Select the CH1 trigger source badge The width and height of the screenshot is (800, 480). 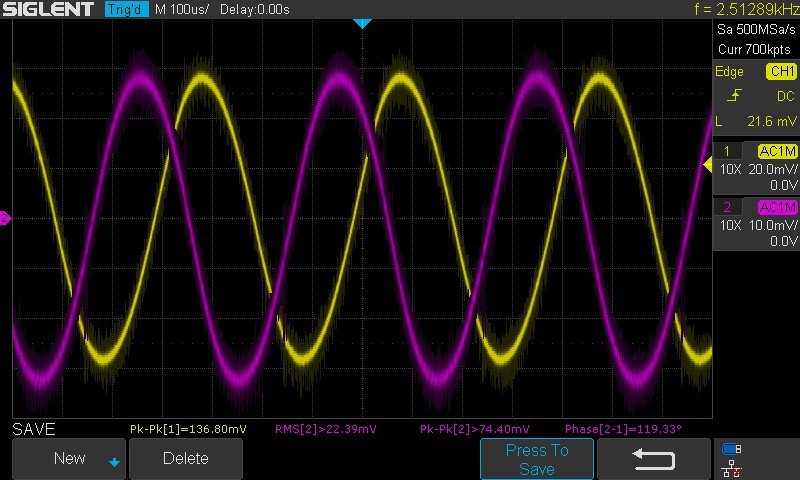coord(781,71)
